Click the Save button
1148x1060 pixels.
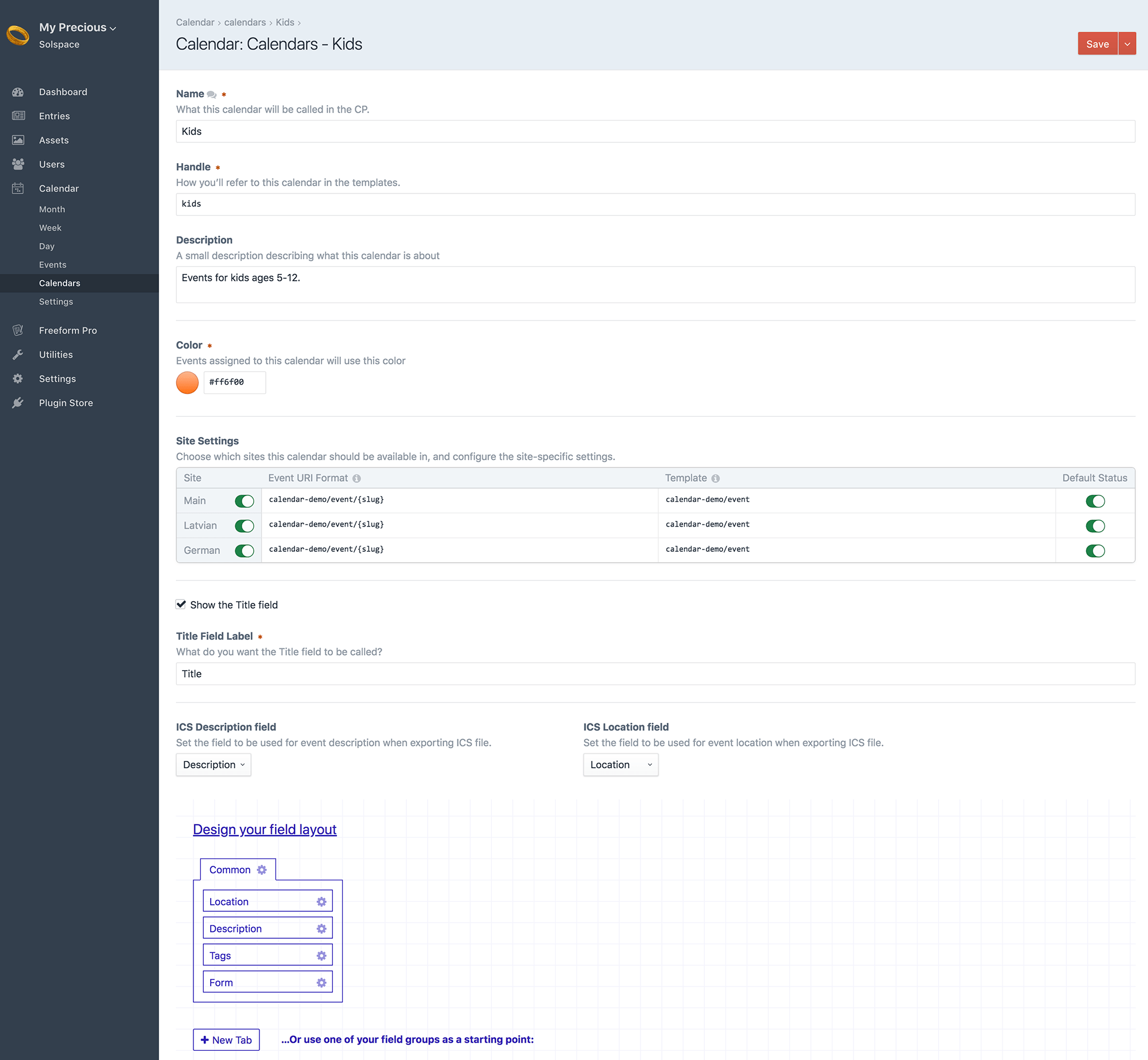(x=1097, y=43)
